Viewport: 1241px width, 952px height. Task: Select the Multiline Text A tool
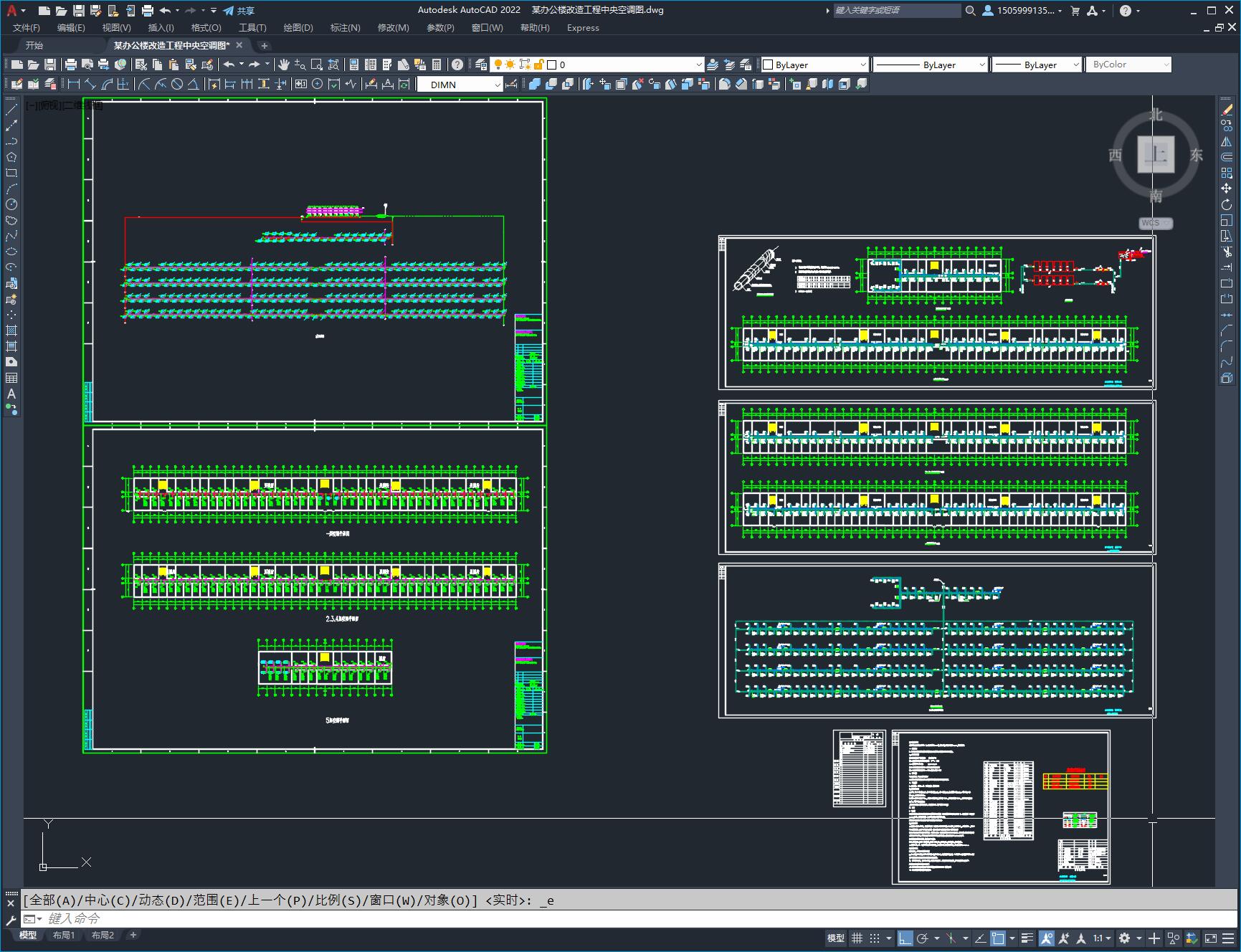[11, 394]
